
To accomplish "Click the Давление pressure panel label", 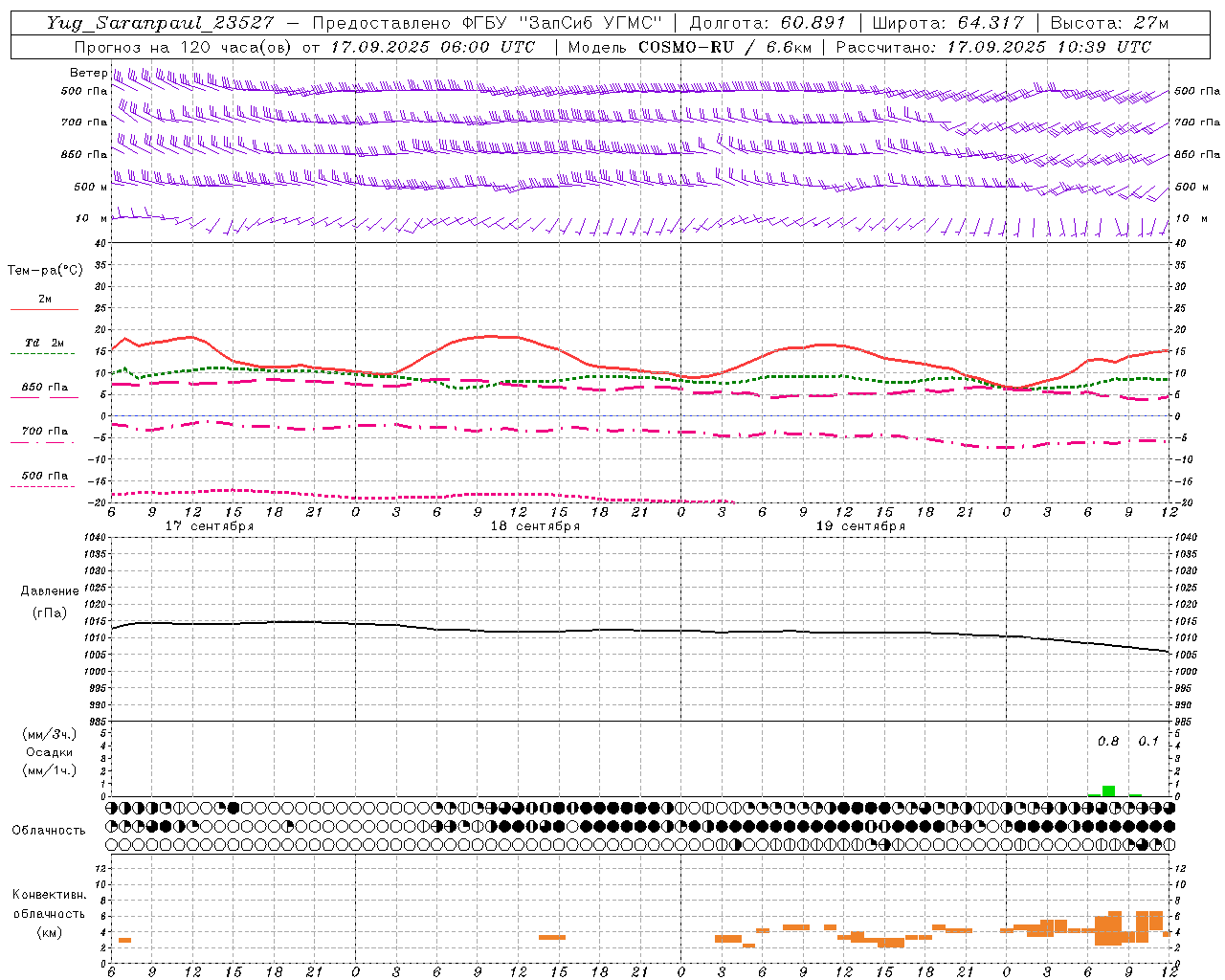I will tap(50, 591).
